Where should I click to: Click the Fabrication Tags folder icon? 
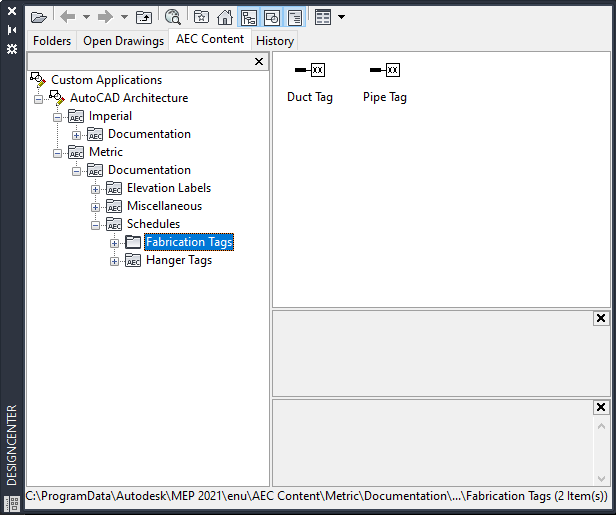(133, 242)
